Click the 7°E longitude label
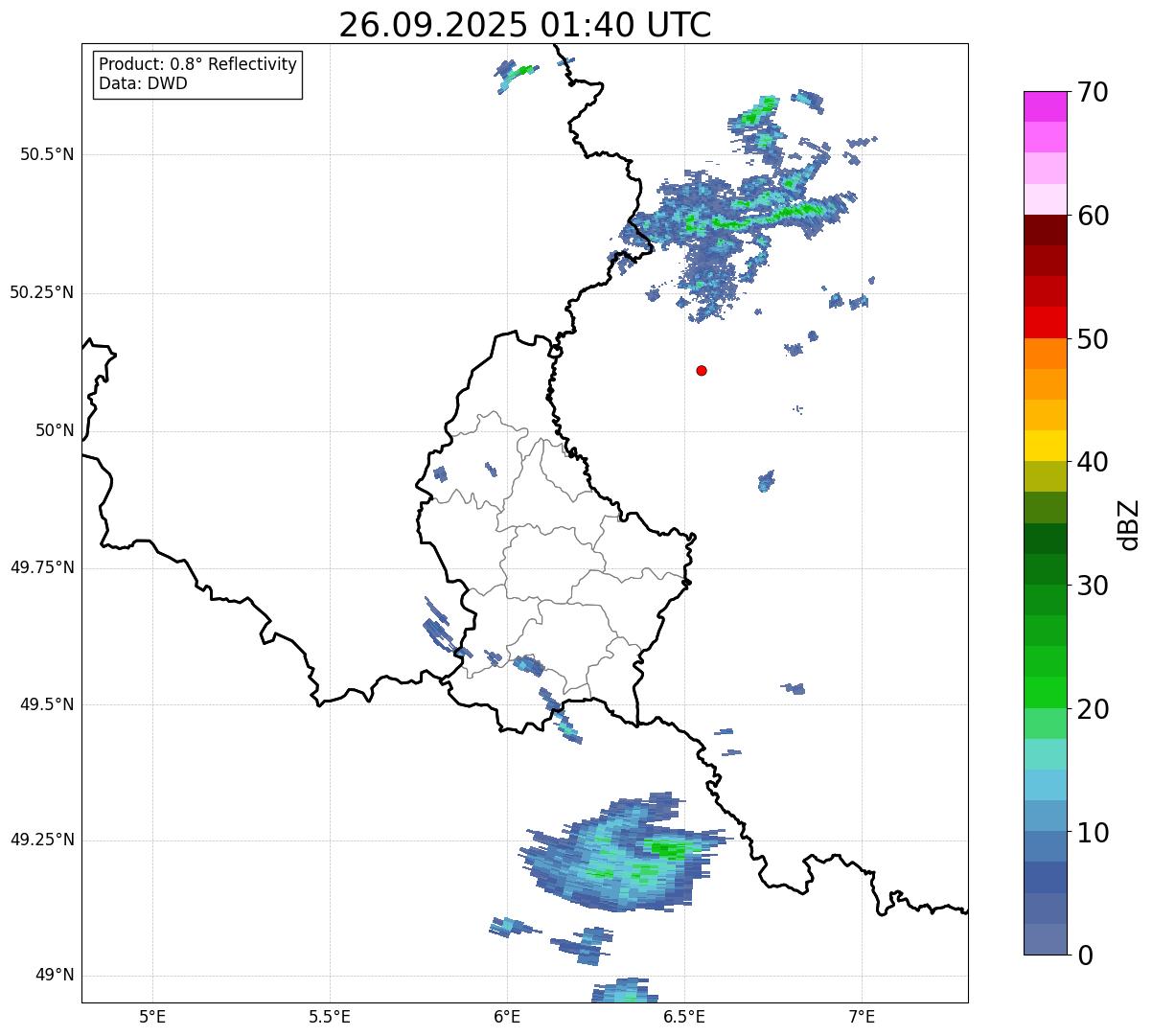Viewport: 1152px width, 1036px height. [x=862, y=1016]
